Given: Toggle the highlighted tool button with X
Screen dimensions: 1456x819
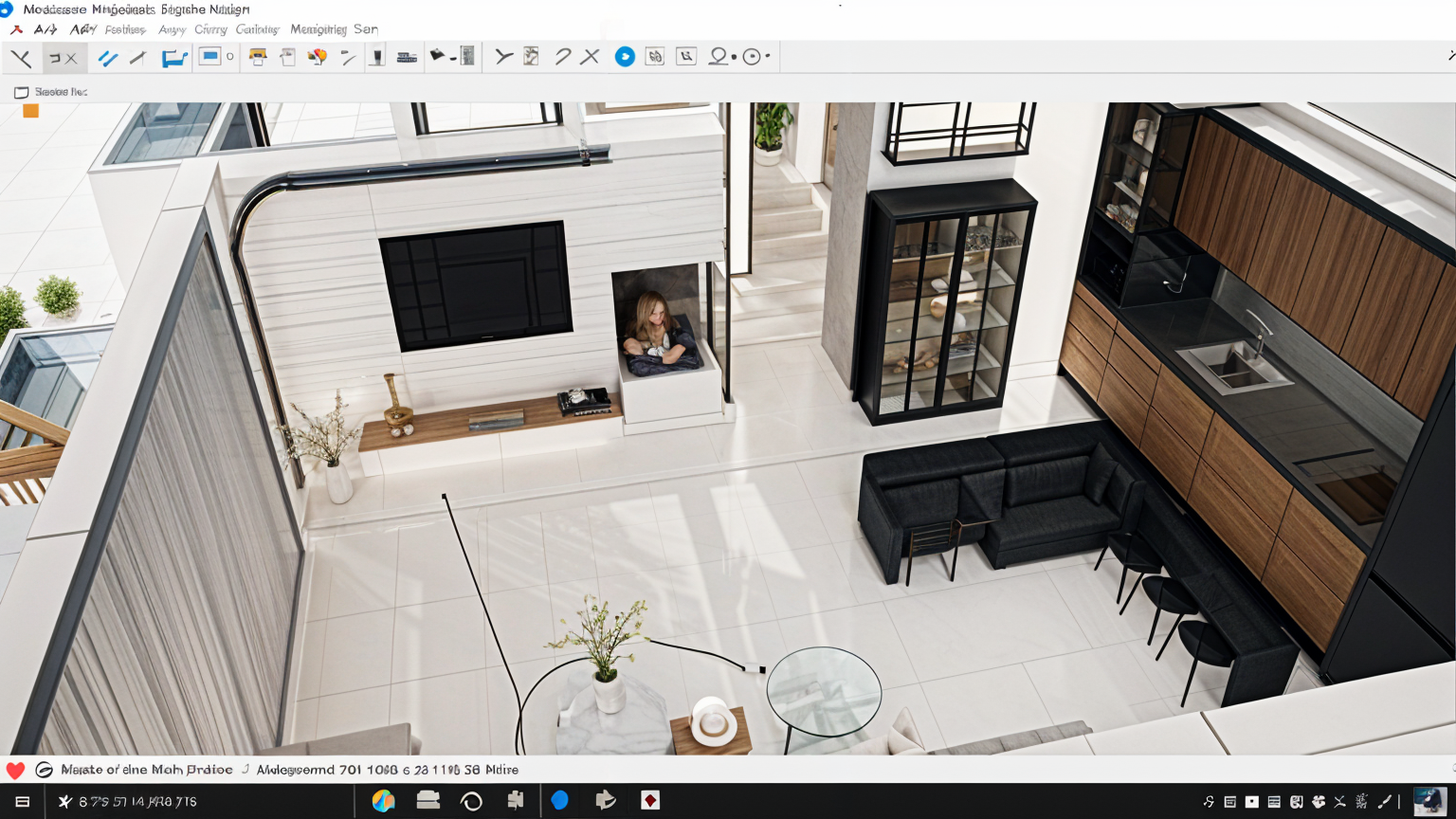Looking at the screenshot, I should 64,58.
